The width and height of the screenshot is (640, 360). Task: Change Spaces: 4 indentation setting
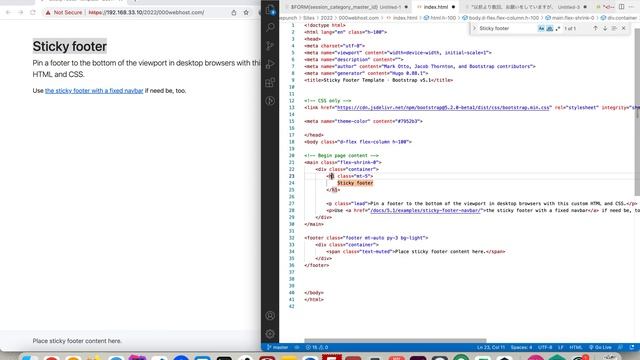coord(521,347)
